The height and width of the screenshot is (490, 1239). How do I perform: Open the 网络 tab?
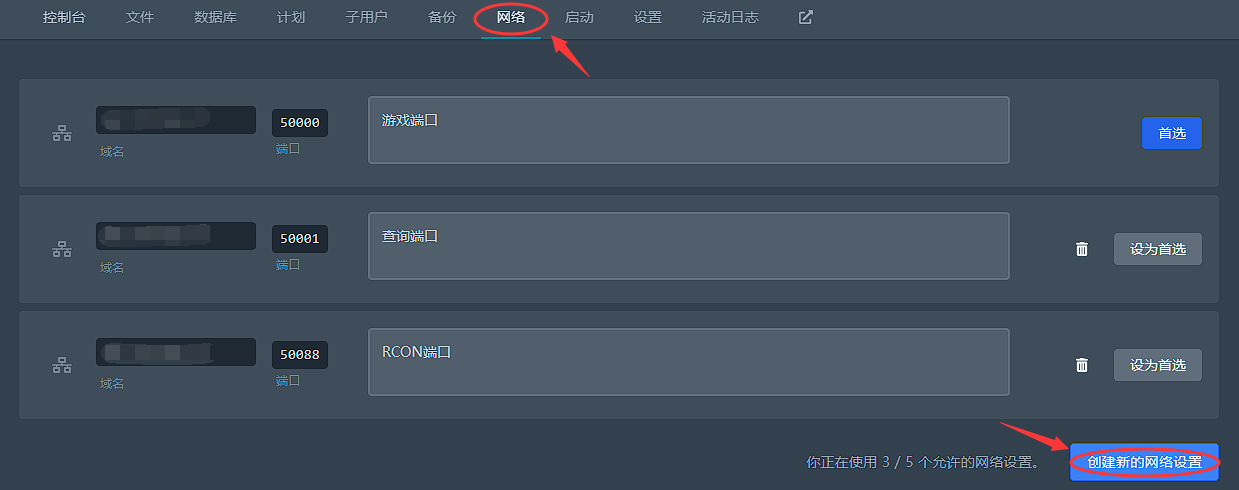(511, 18)
